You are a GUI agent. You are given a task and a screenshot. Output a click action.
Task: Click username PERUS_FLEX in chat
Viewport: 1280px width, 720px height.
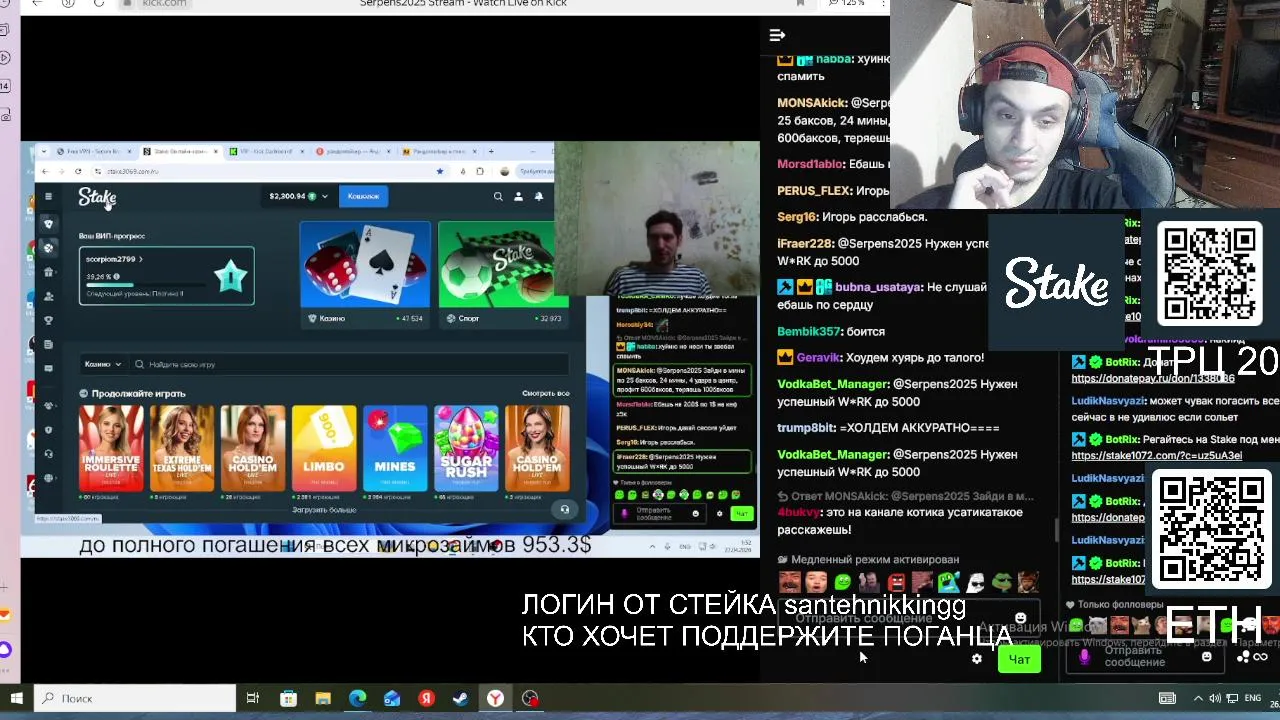(x=814, y=190)
